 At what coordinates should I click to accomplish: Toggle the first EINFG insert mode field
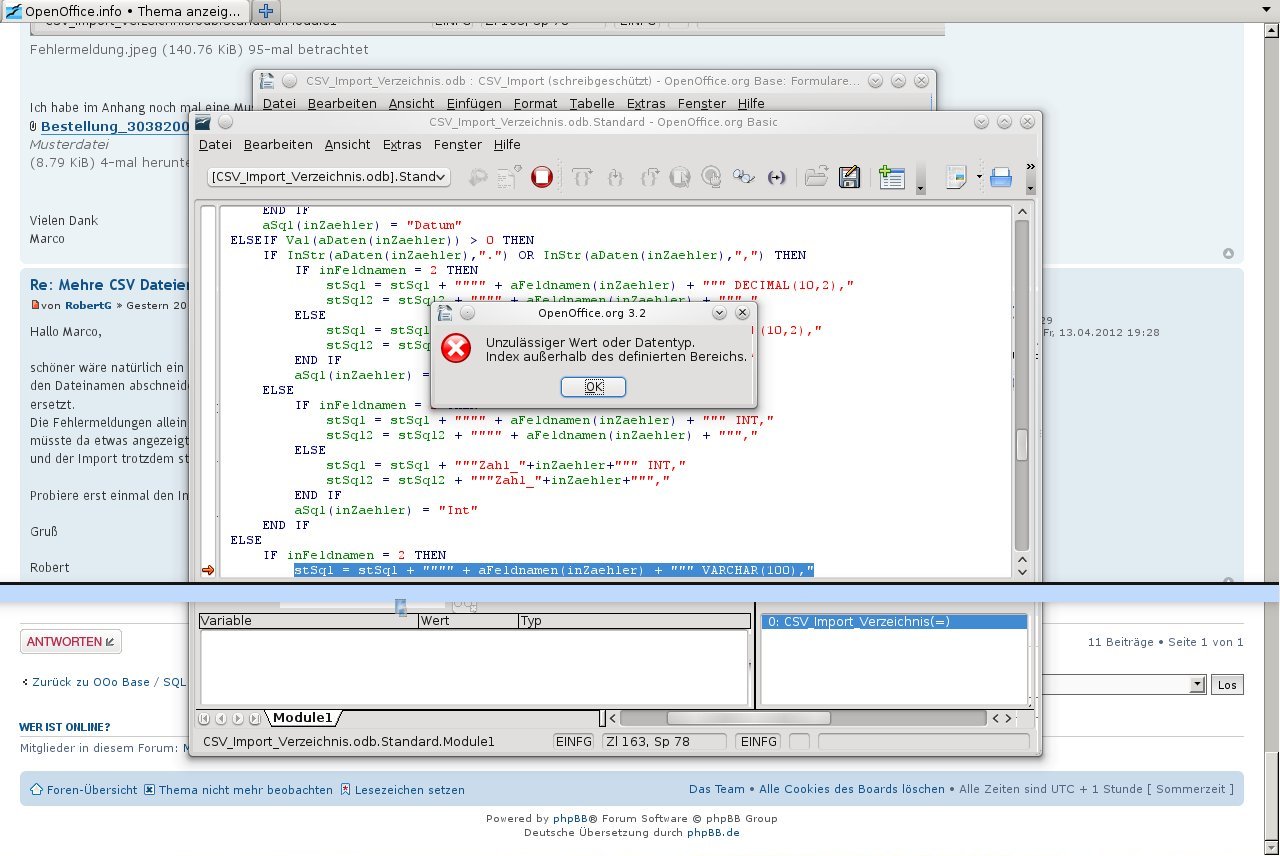574,742
